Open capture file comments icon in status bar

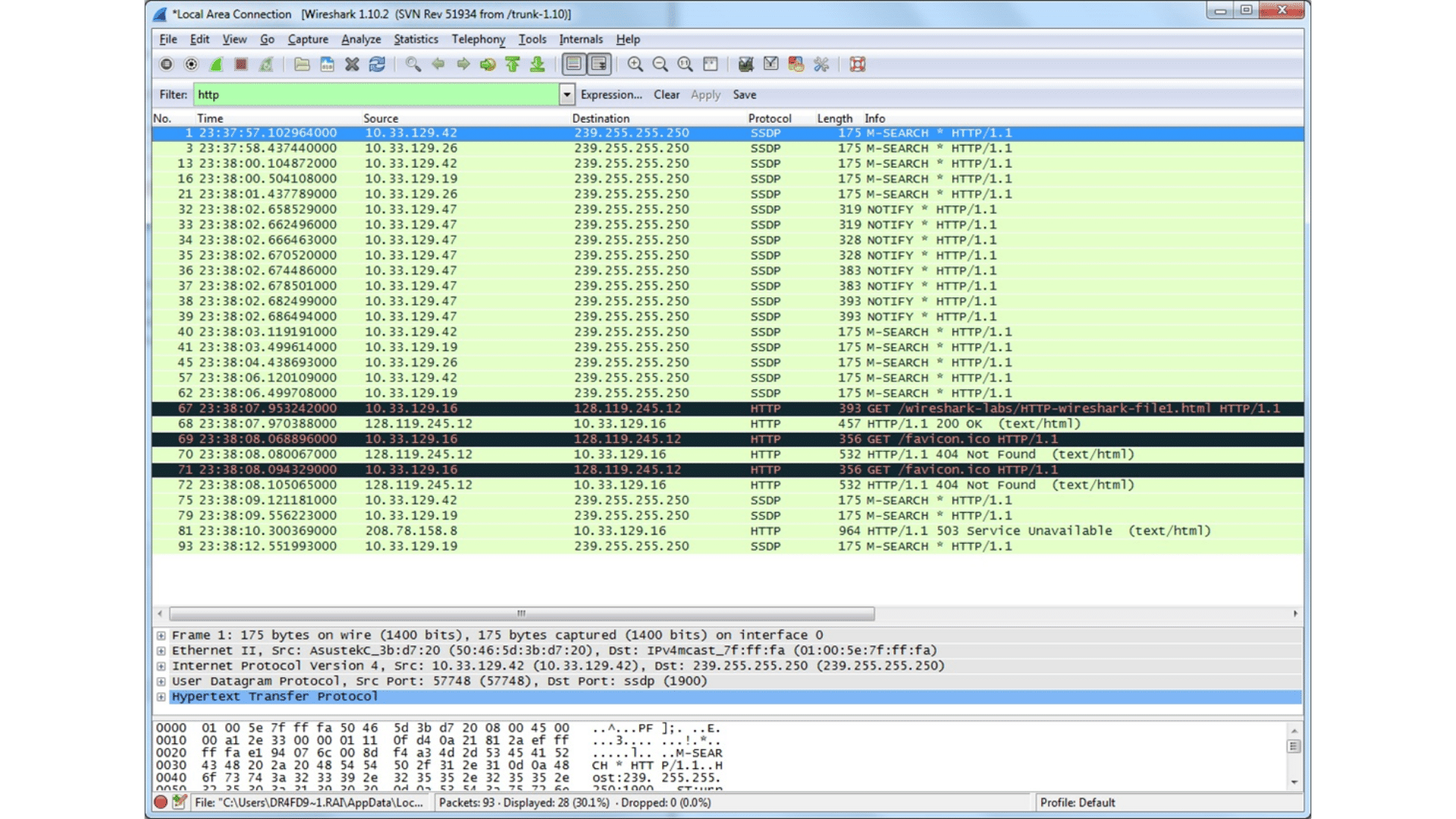click(x=179, y=802)
